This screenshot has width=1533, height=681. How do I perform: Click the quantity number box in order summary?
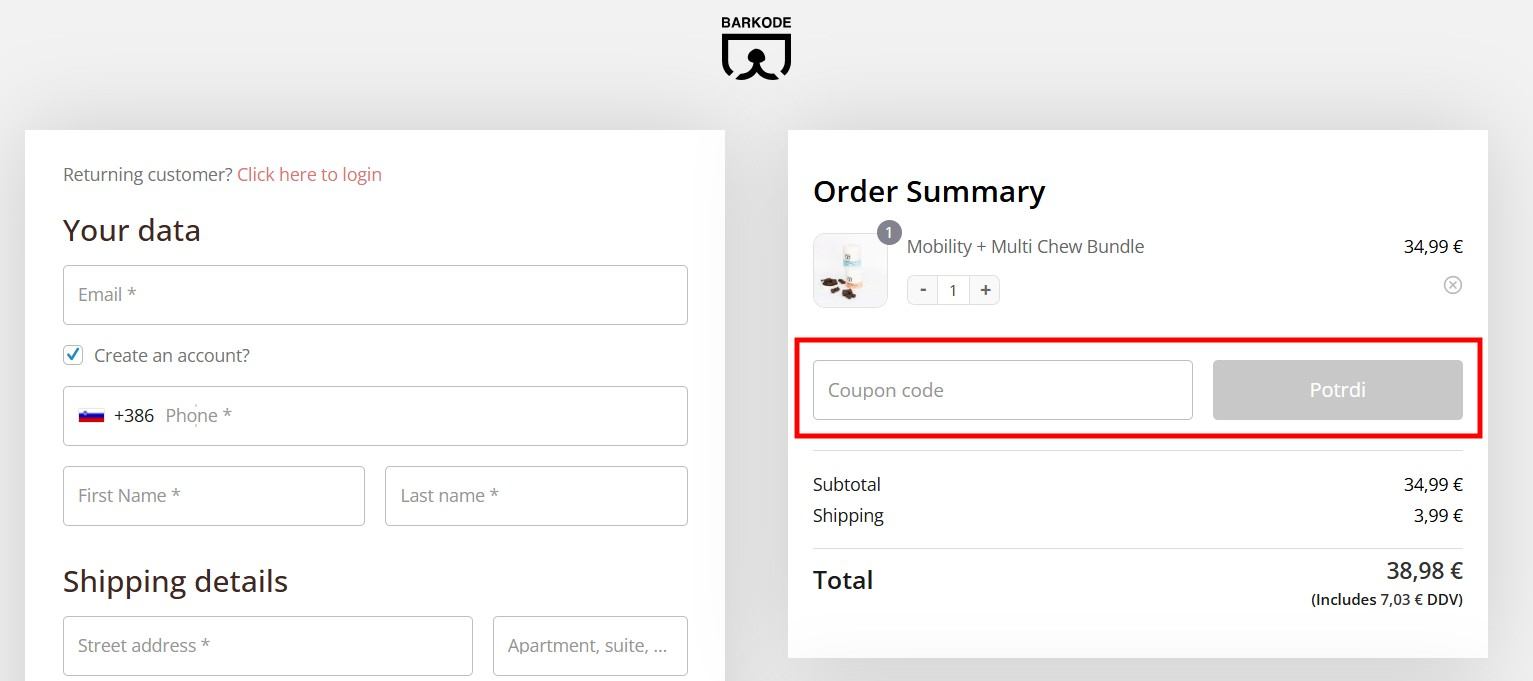click(x=953, y=290)
